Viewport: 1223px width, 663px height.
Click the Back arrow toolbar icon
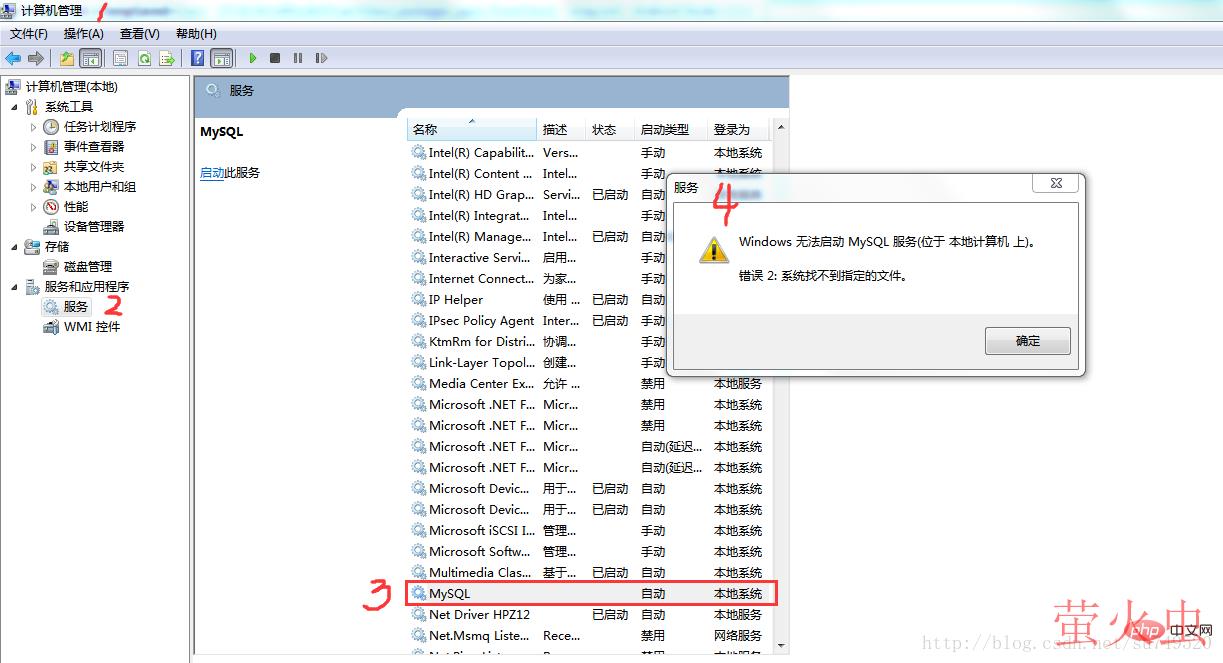[13, 58]
